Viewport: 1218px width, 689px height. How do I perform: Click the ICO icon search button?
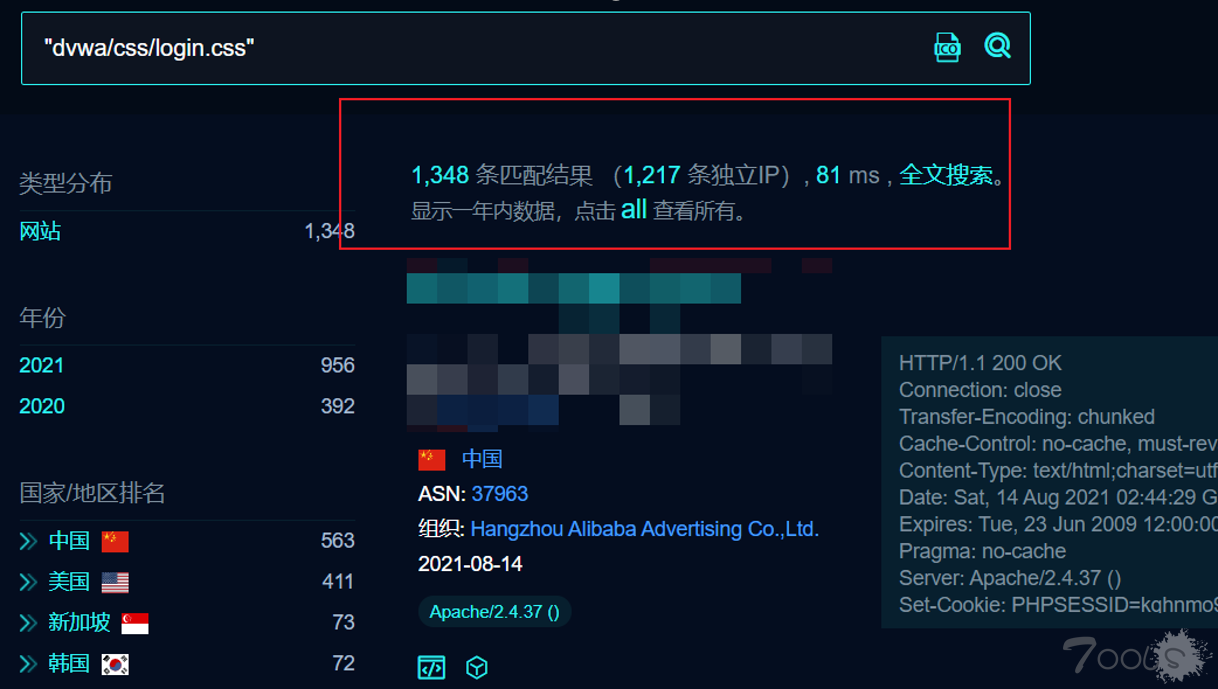pos(946,47)
